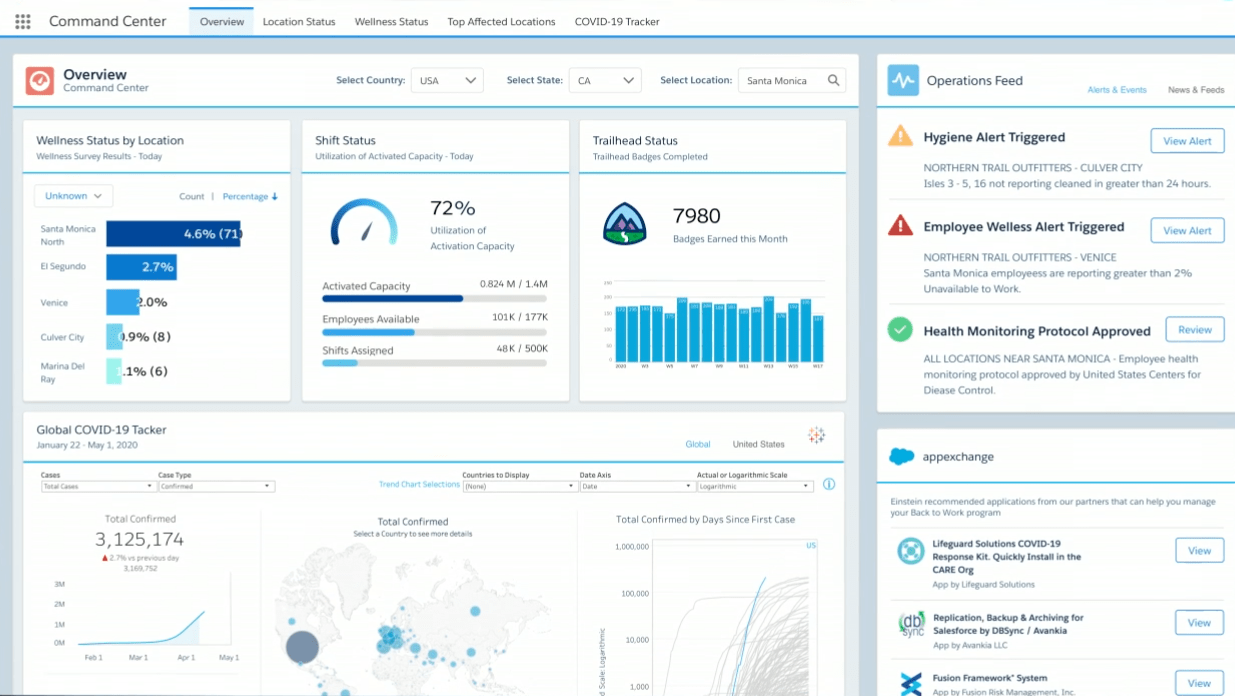
Task: Click the red Employee Wellness alert icon
Action: pyautogui.click(x=901, y=225)
